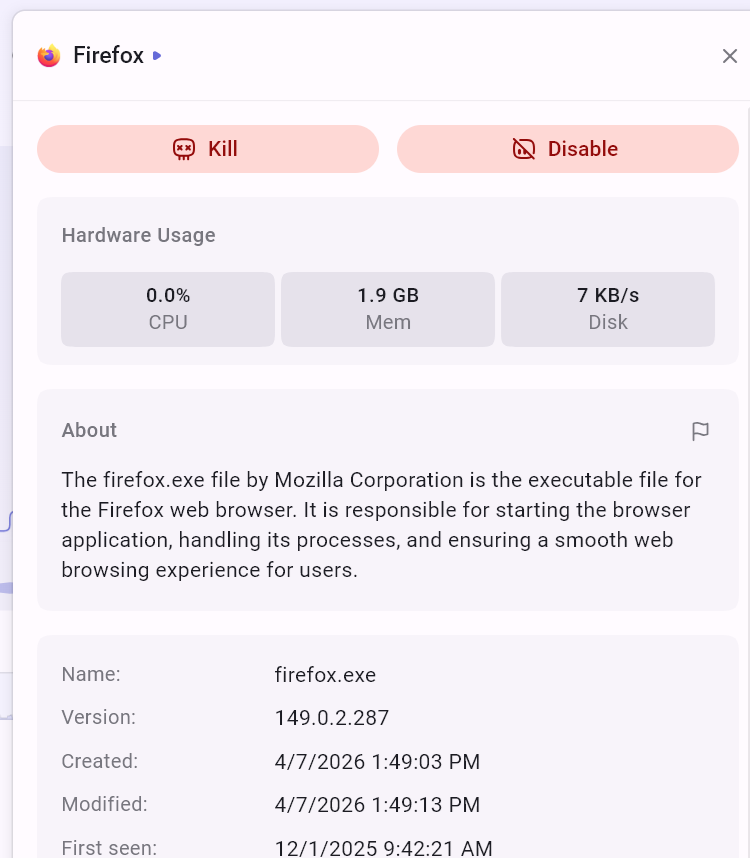
Task: Click the Hardware Usage heading
Action: pyautogui.click(x=138, y=235)
